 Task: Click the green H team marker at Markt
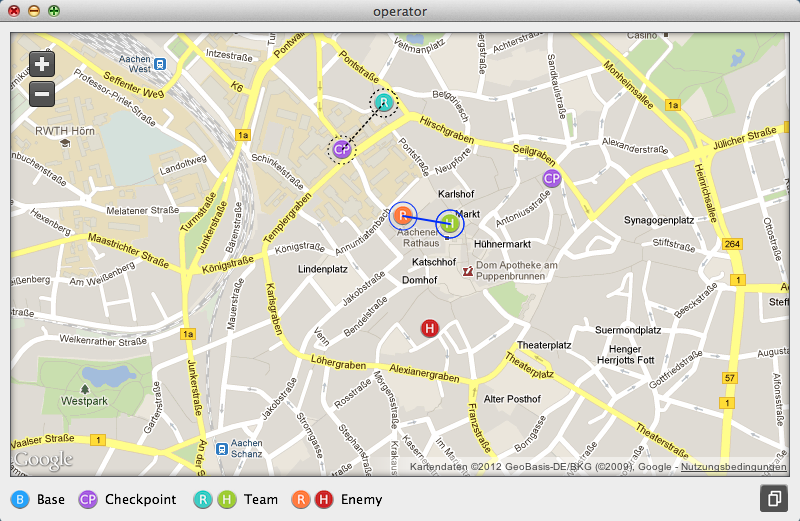coord(450,224)
